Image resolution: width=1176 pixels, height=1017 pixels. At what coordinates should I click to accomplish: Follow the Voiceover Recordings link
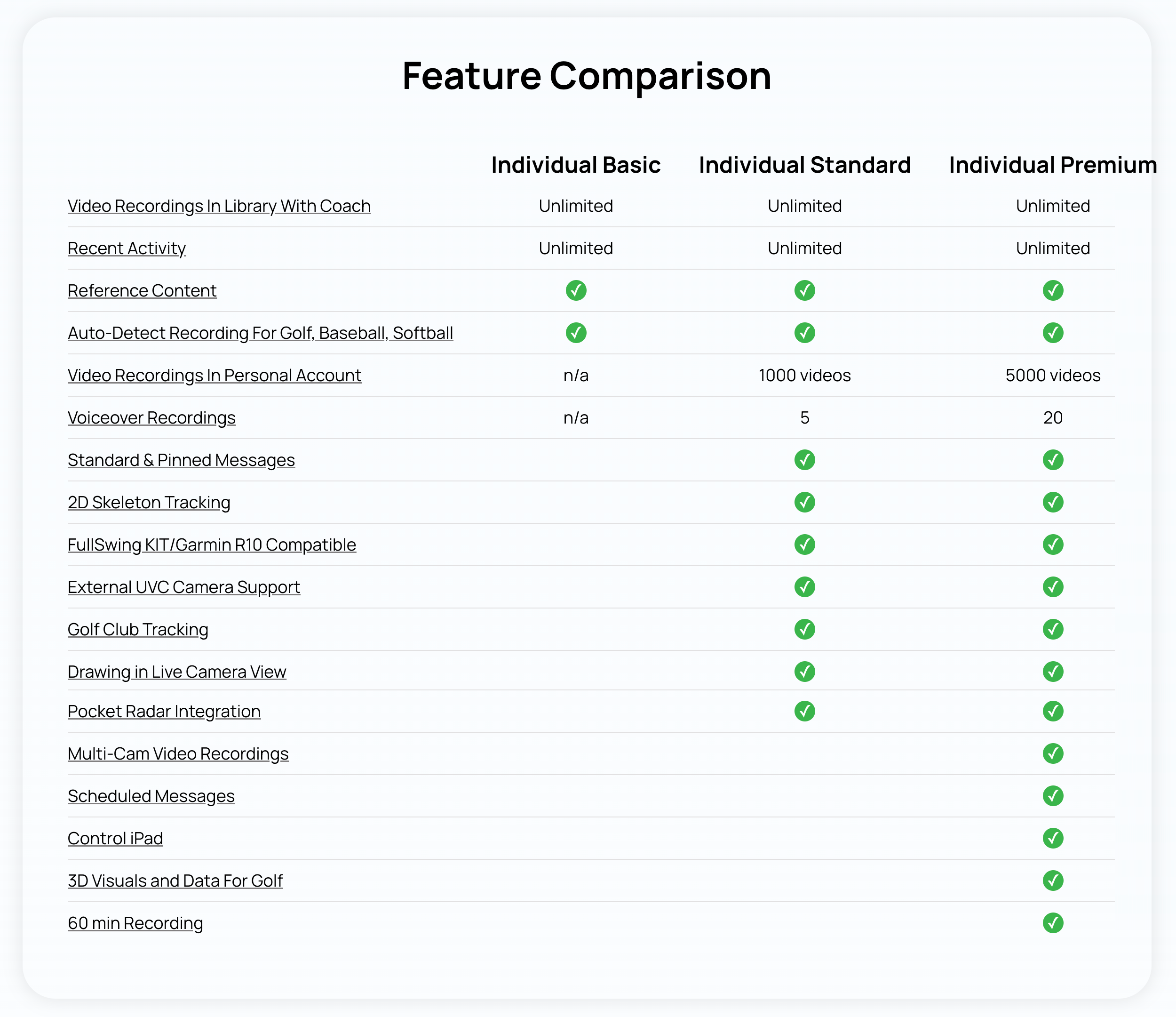pyautogui.click(x=151, y=417)
